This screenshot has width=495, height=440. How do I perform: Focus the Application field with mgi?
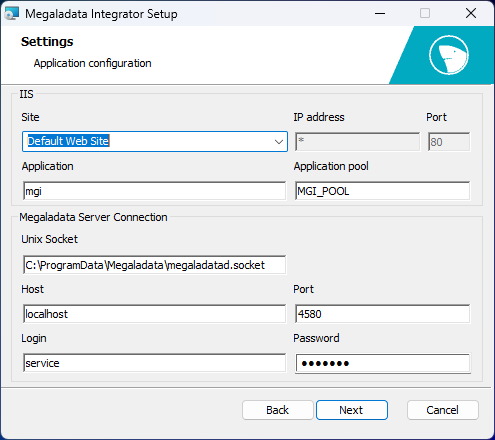[x=154, y=191]
